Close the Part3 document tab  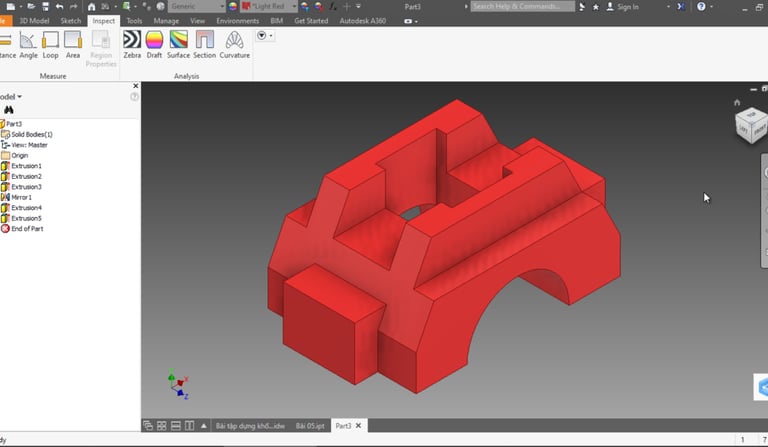coord(358,425)
